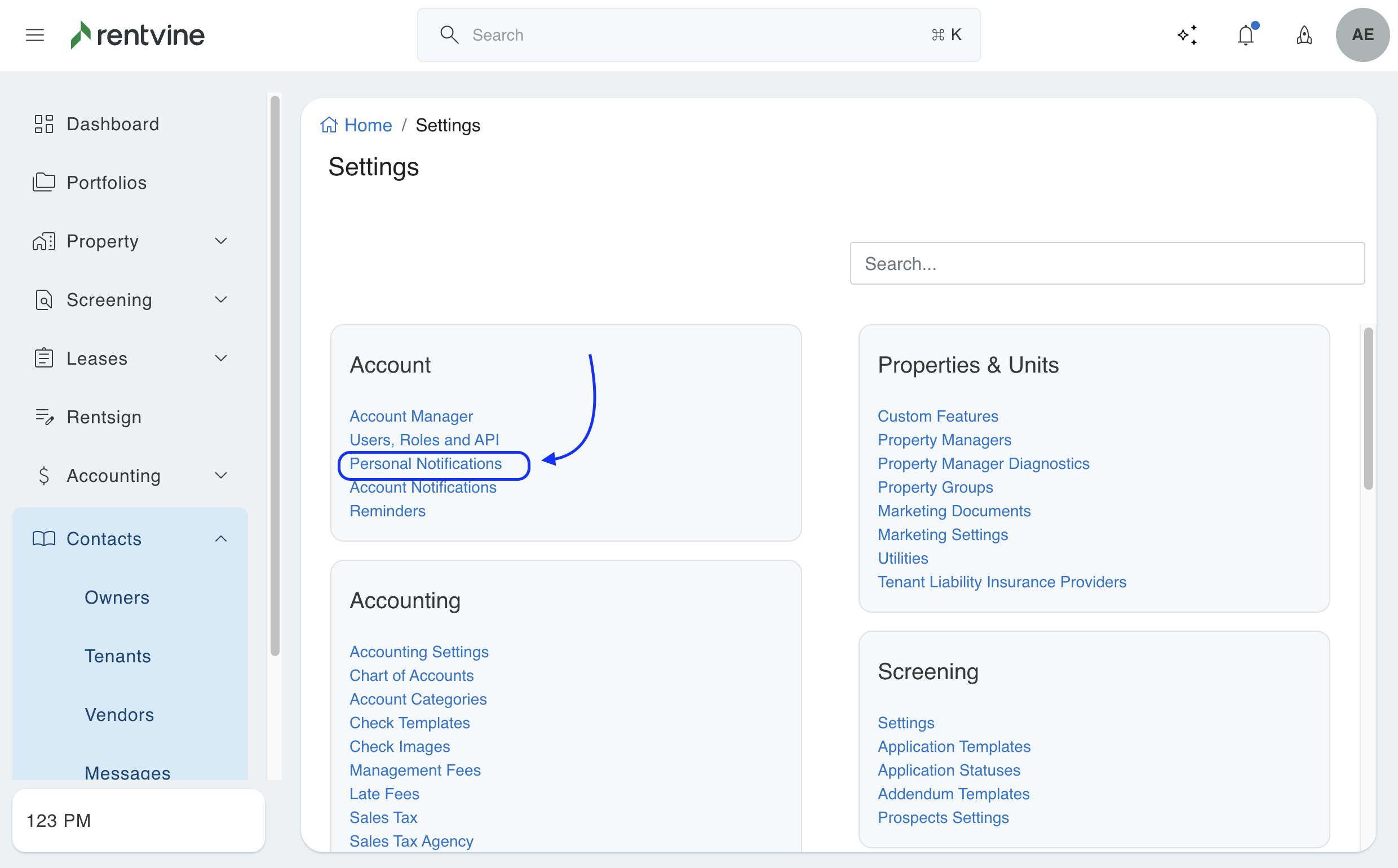This screenshot has height=868, width=1398.
Task: Click the rocket icon in header
Action: click(1304, 35)
